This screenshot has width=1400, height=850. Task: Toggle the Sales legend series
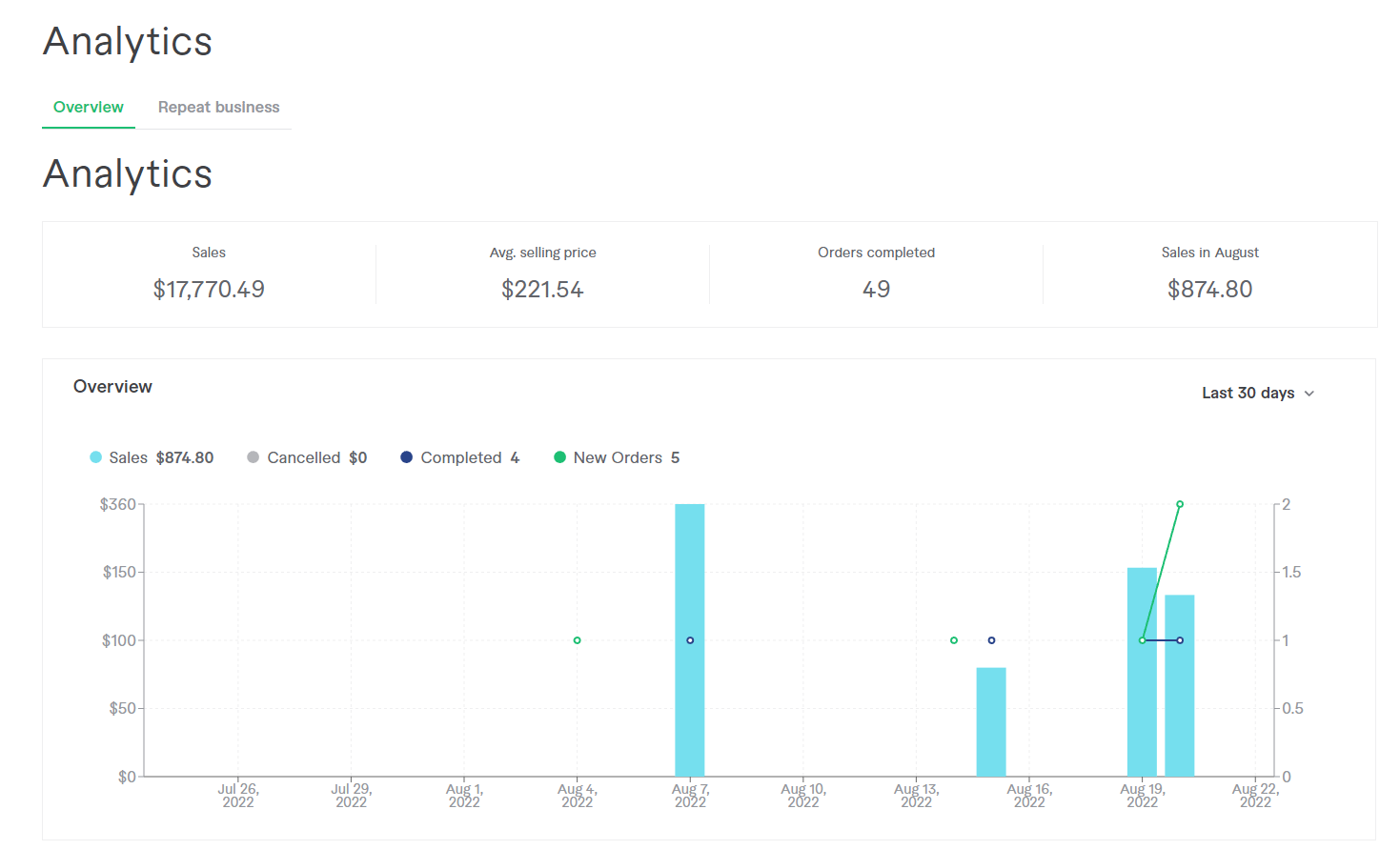(152, 457)
